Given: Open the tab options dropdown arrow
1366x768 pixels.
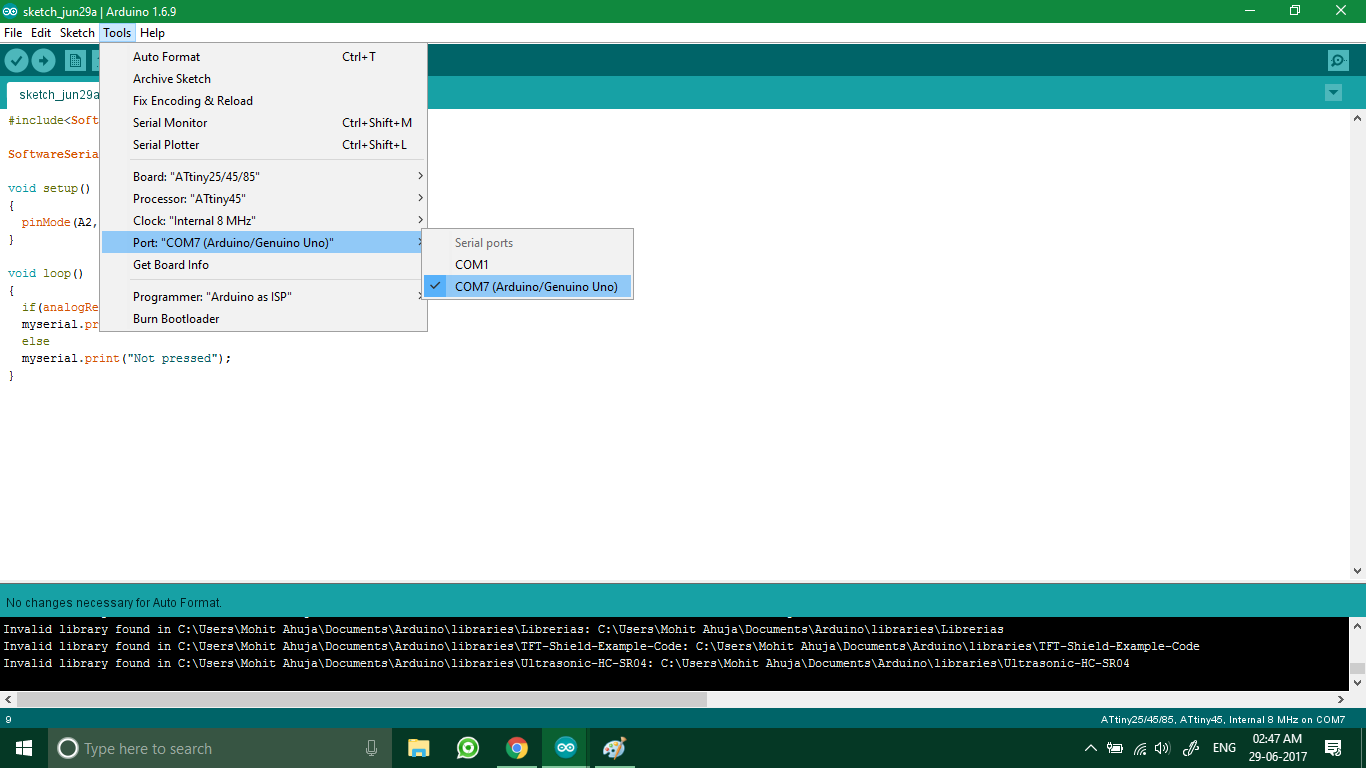Looking at the screenshot, I should click(1333, 93).
